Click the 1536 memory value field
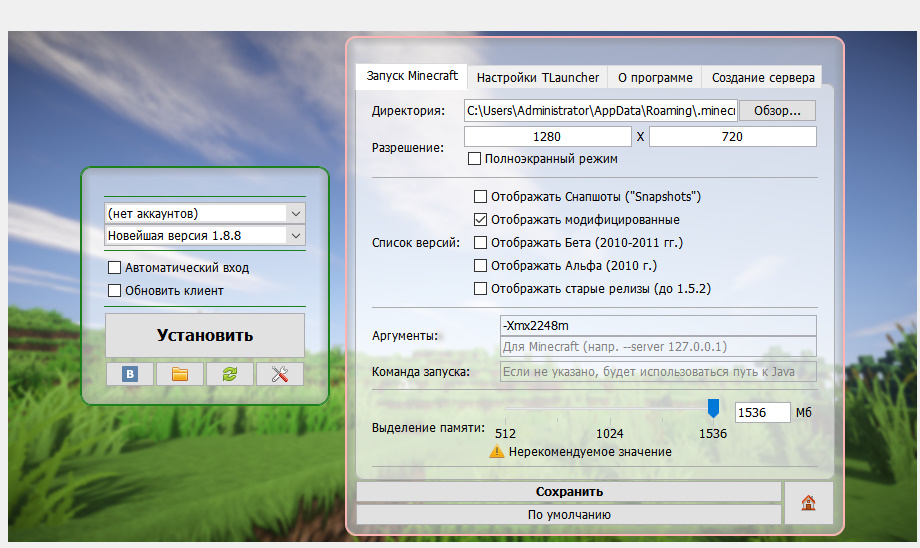 click(763, 412)
